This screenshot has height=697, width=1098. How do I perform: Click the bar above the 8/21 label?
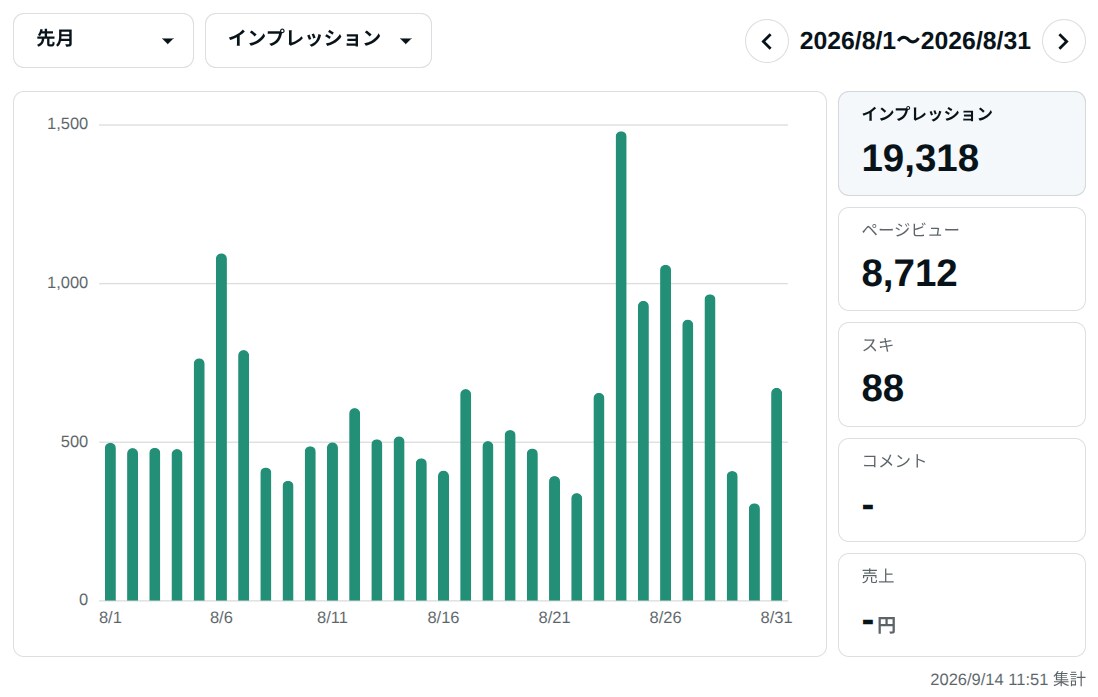point(555,539)
